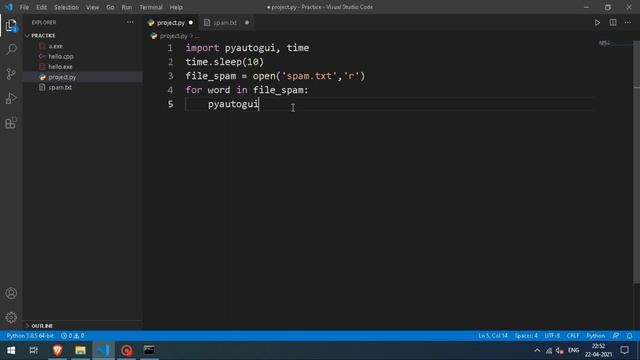640x360 pixels.
Task: Click the network icon in system tray
Action: point(549,351)
